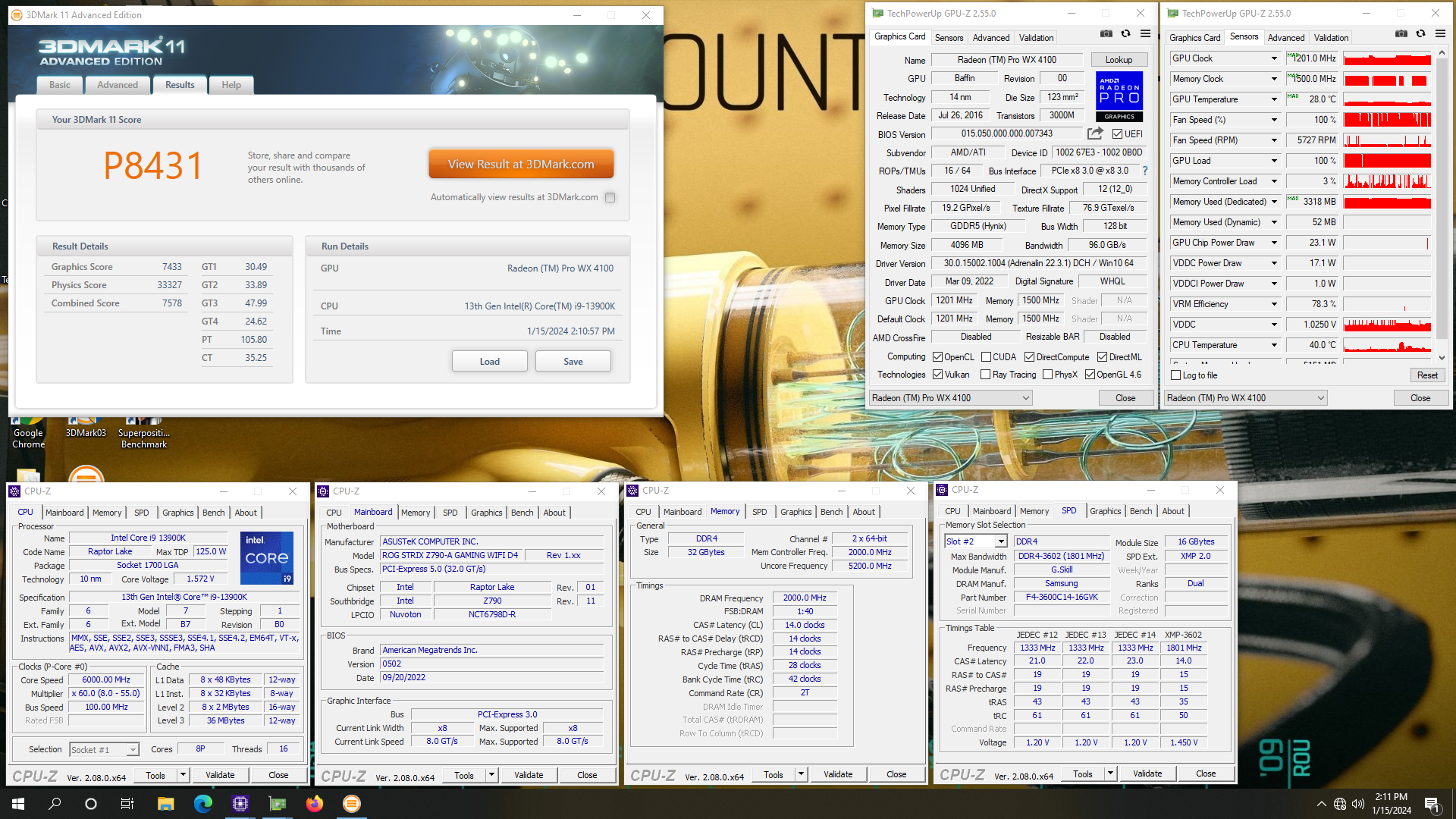Click the GPU Load sensor graph bar
Image resolution: width=1456 pixels, height=819 pixels.
pyautogui.click(x=1387, y=161)
